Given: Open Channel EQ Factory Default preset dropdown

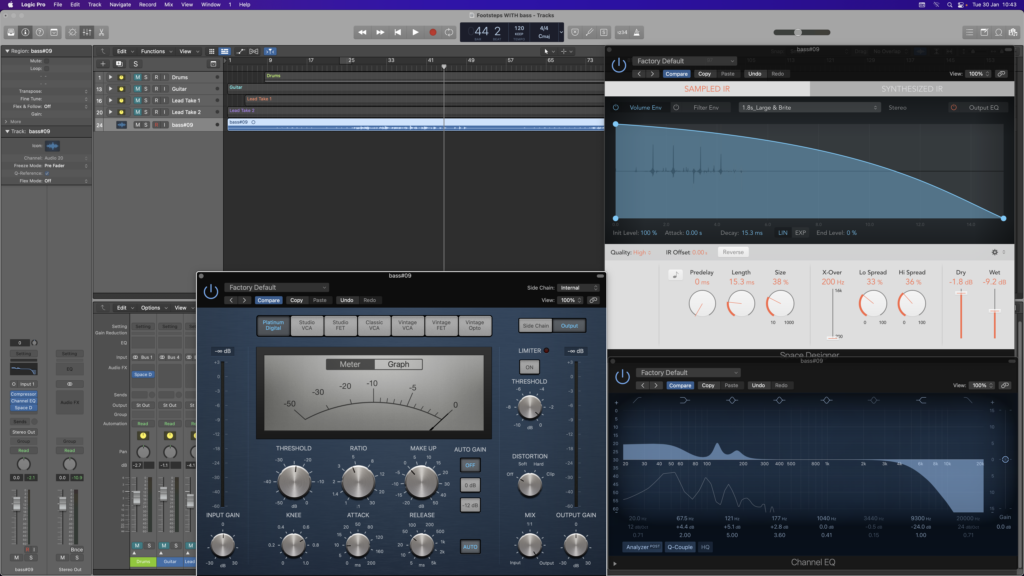Looking at the screenshot, I should [x=688, y=372].
